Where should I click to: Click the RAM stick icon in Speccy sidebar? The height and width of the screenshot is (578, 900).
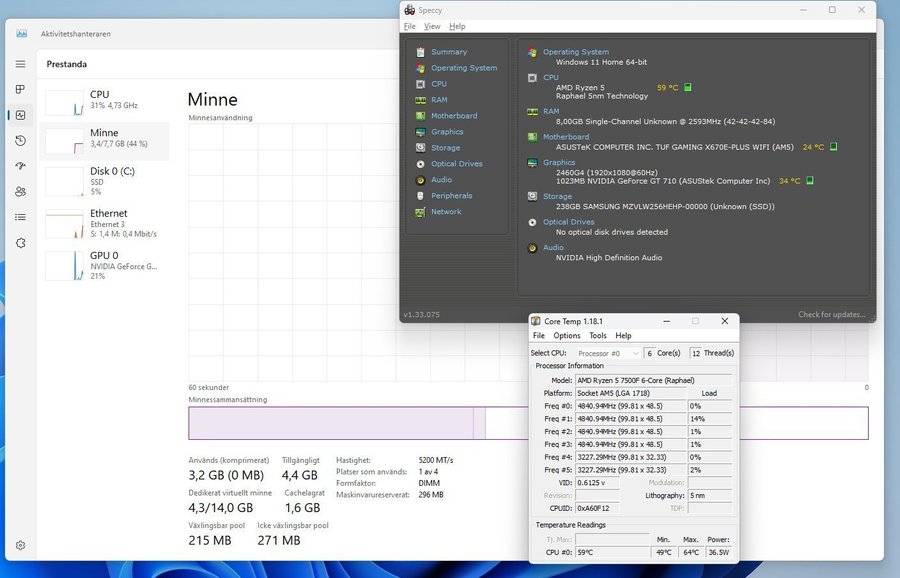pyautogui.click(x=420, y=100)
